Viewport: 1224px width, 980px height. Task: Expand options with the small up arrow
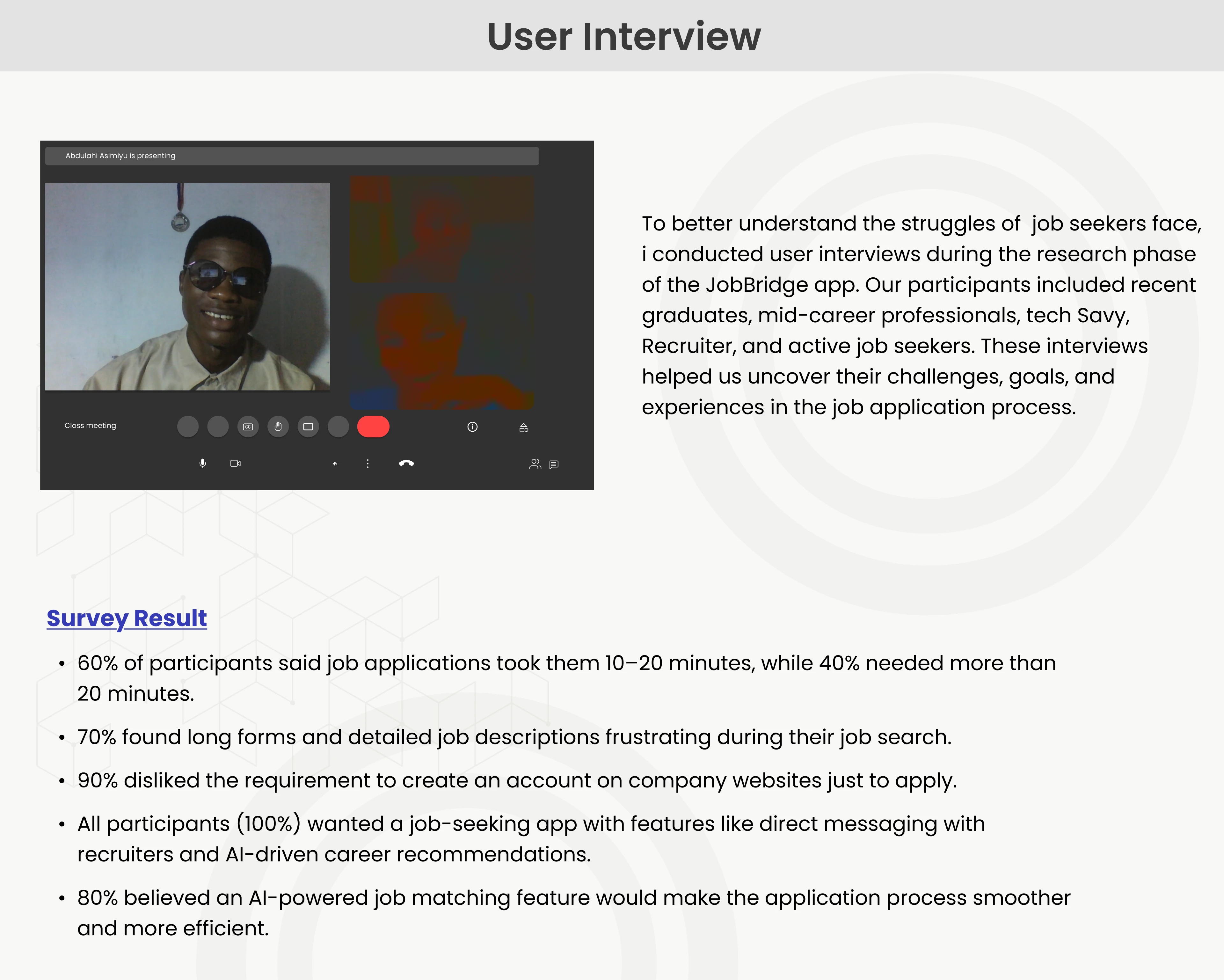(335, 464)
